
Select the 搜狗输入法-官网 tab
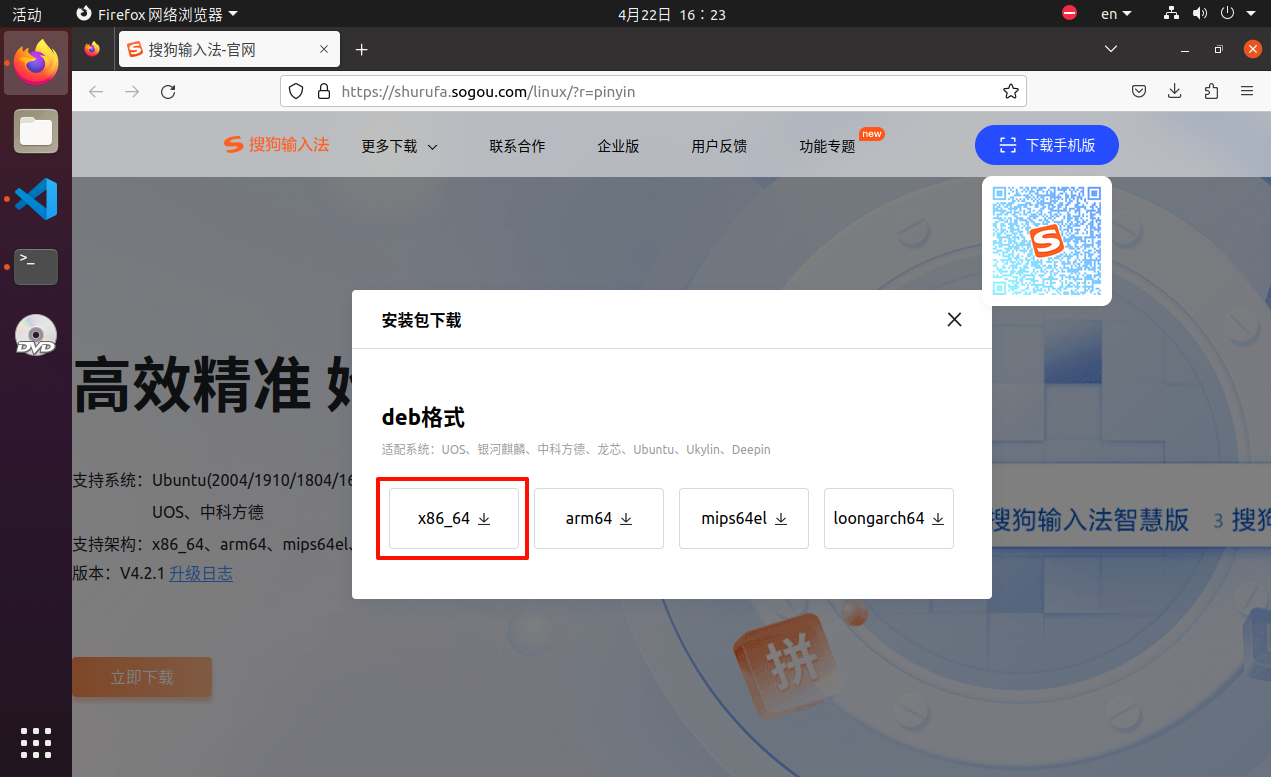pyautogui.click(x=229, y=49)
